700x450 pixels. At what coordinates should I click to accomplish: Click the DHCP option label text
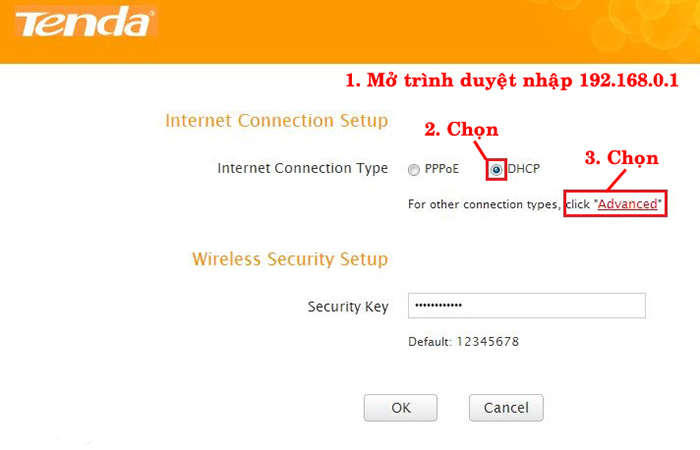524,169
